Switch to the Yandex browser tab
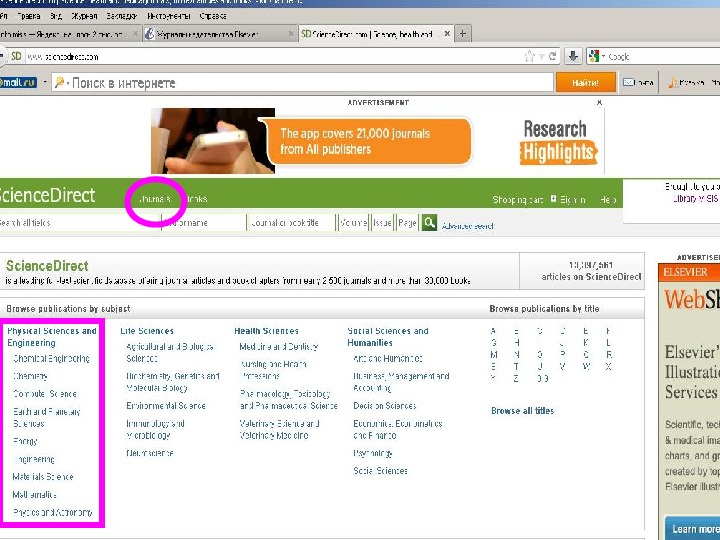 point(69,34)
